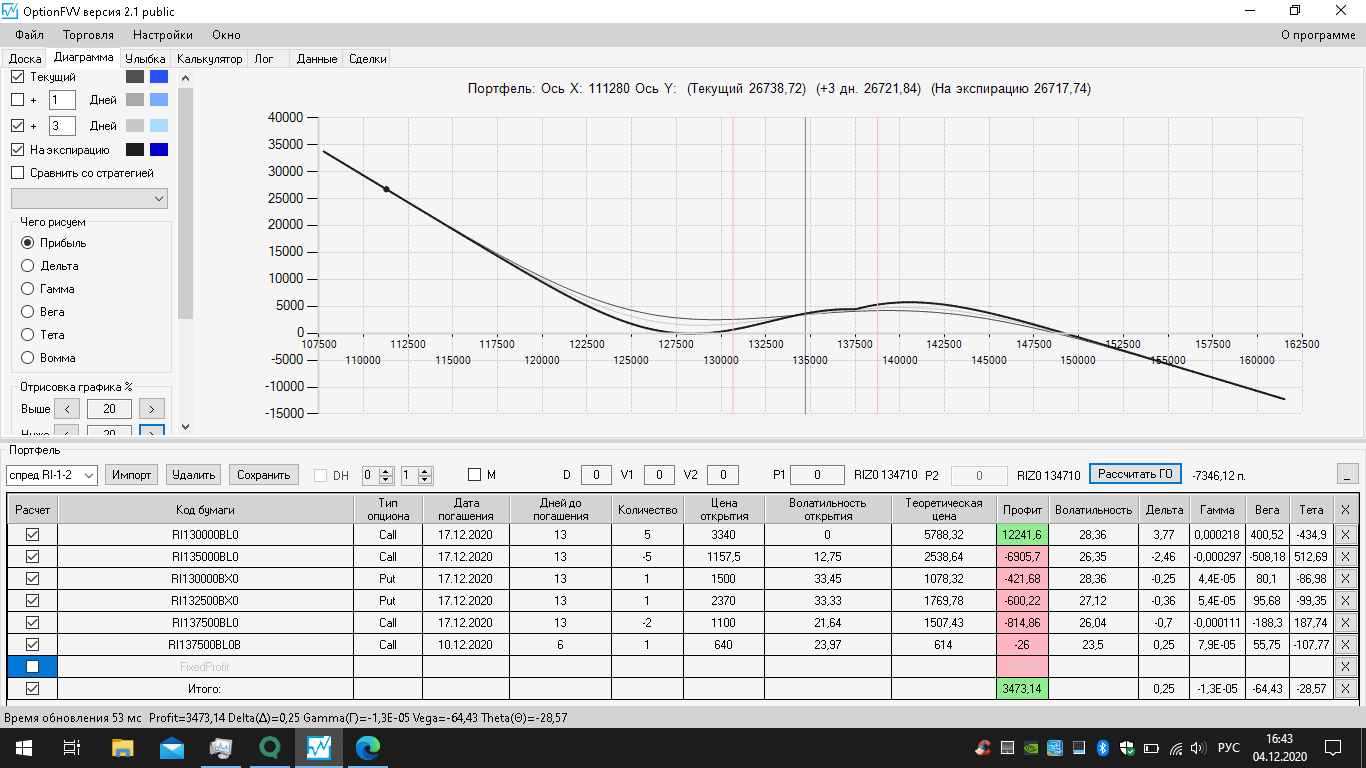
Task: Click the spinner showing 1 beside DH
Action: click(417, 475)
